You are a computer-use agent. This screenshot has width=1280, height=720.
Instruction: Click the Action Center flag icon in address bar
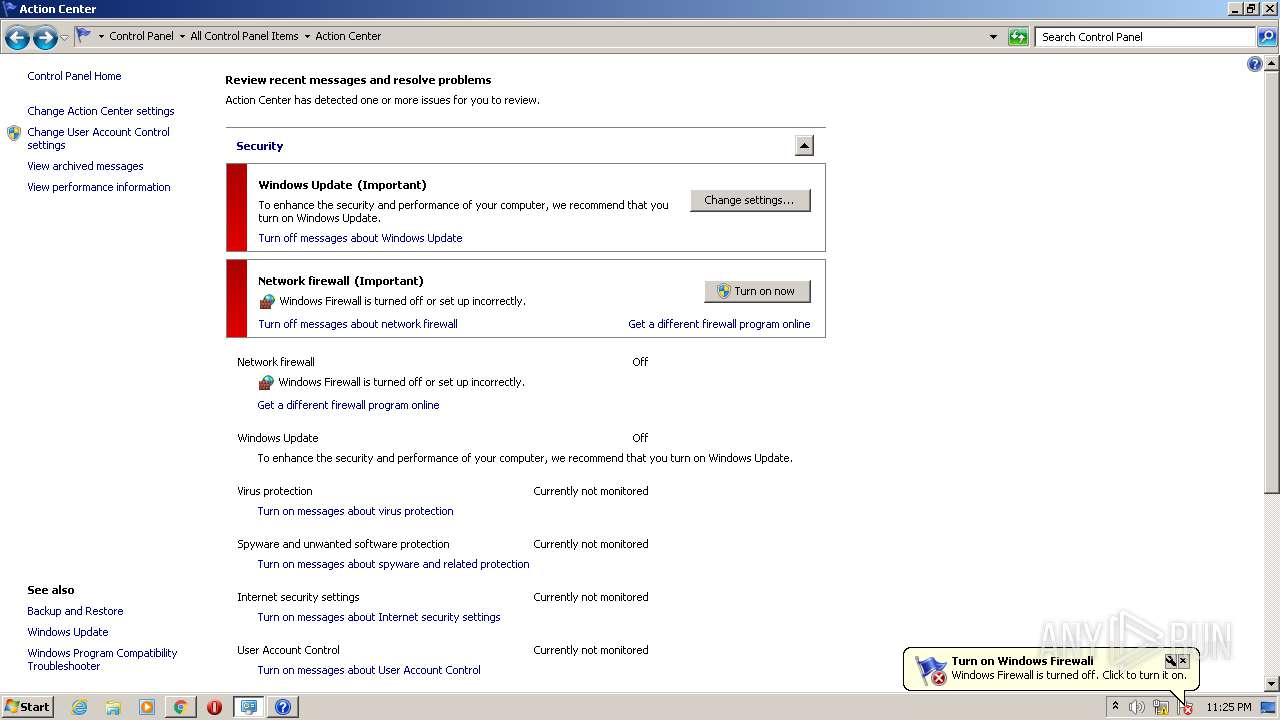(84, 36)
